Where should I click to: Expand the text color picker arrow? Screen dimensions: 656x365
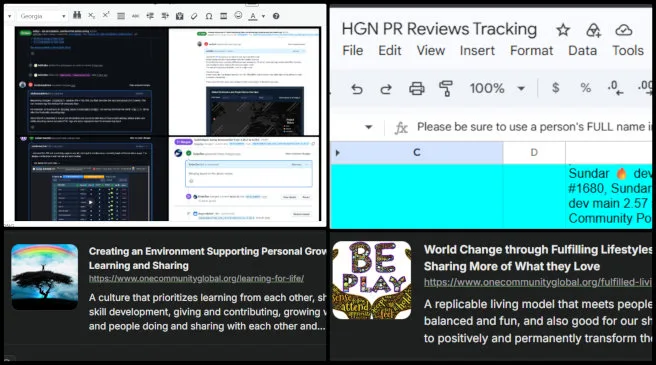[263, 16]
